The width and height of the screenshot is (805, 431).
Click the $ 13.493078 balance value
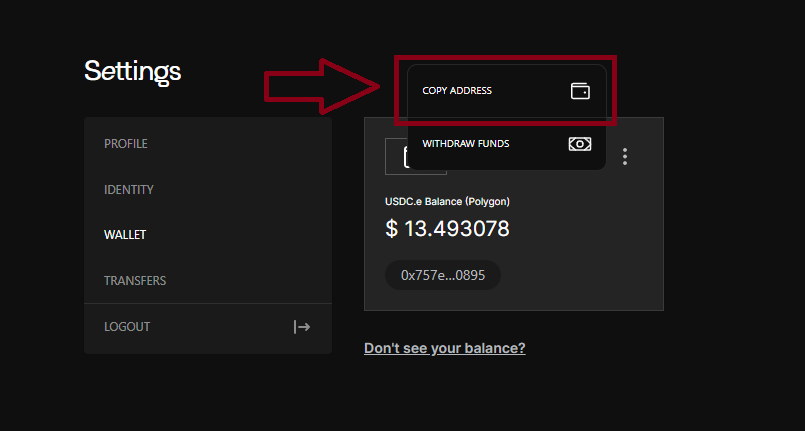447,228
